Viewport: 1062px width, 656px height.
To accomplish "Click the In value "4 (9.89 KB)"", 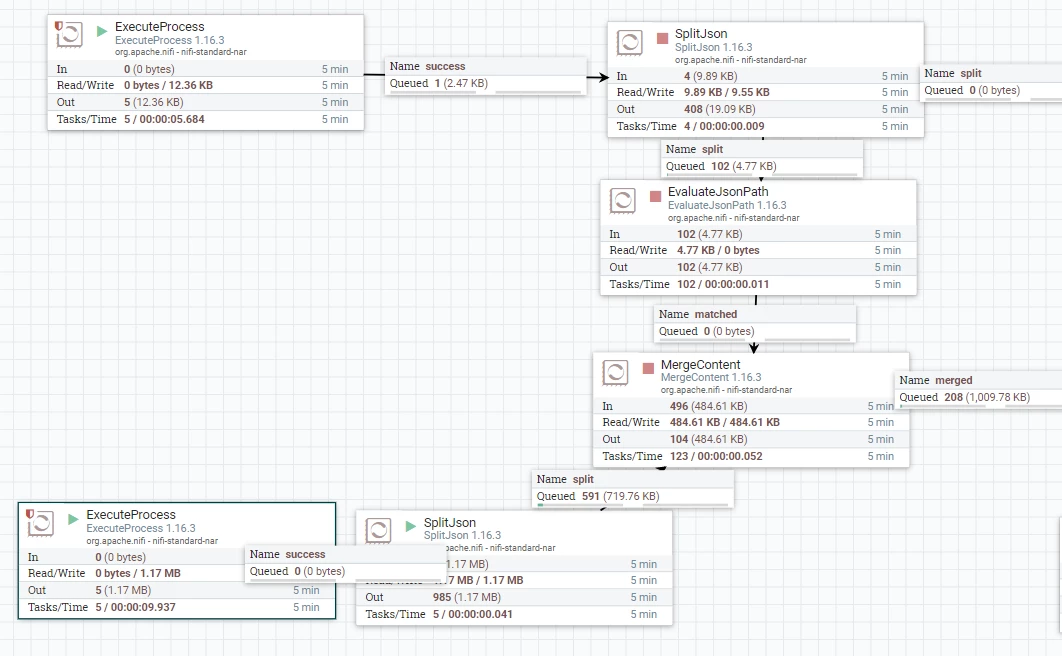I will pyautogui.click(x=710, y=76).
